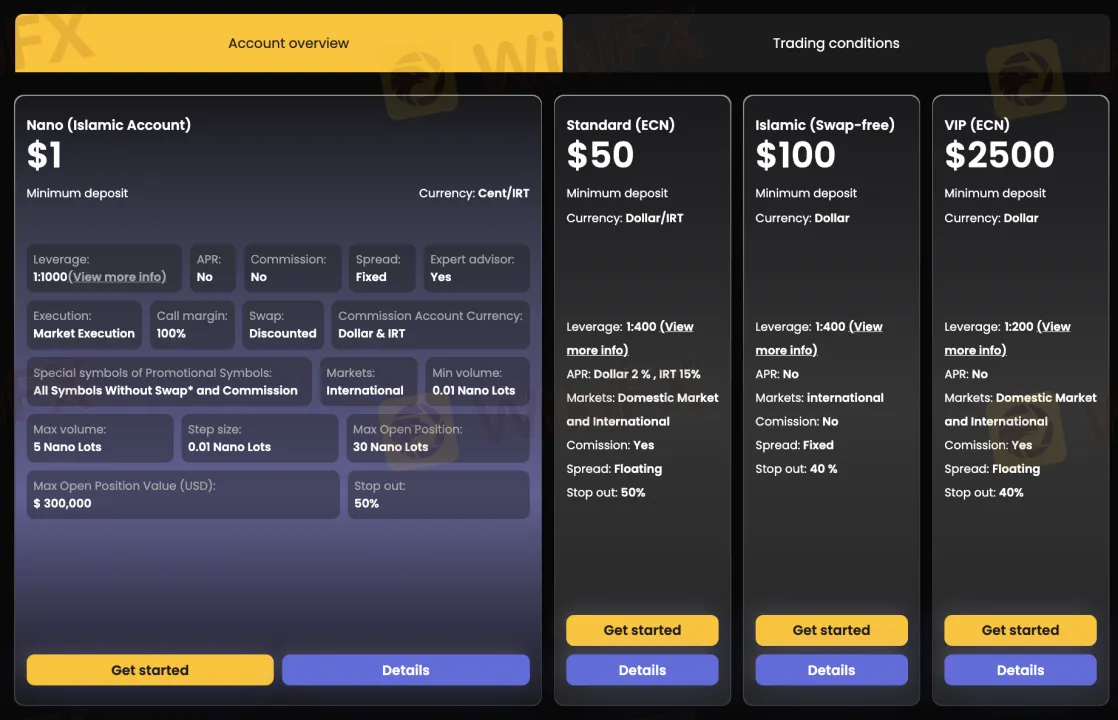
Task: Select the Commission Account Currency tile
Action: click(x=430, y=324)
